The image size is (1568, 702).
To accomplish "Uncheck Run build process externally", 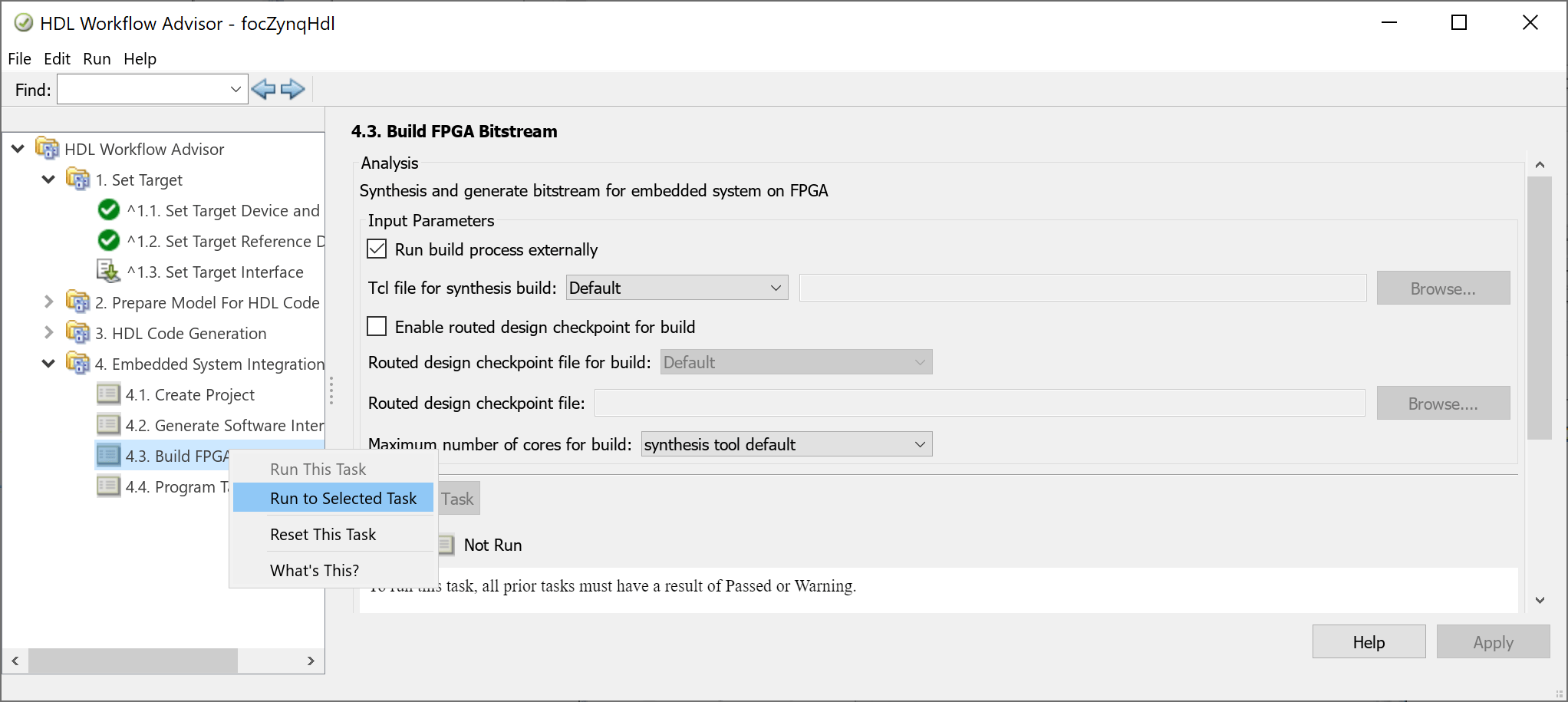I will [x=377, y=249].
